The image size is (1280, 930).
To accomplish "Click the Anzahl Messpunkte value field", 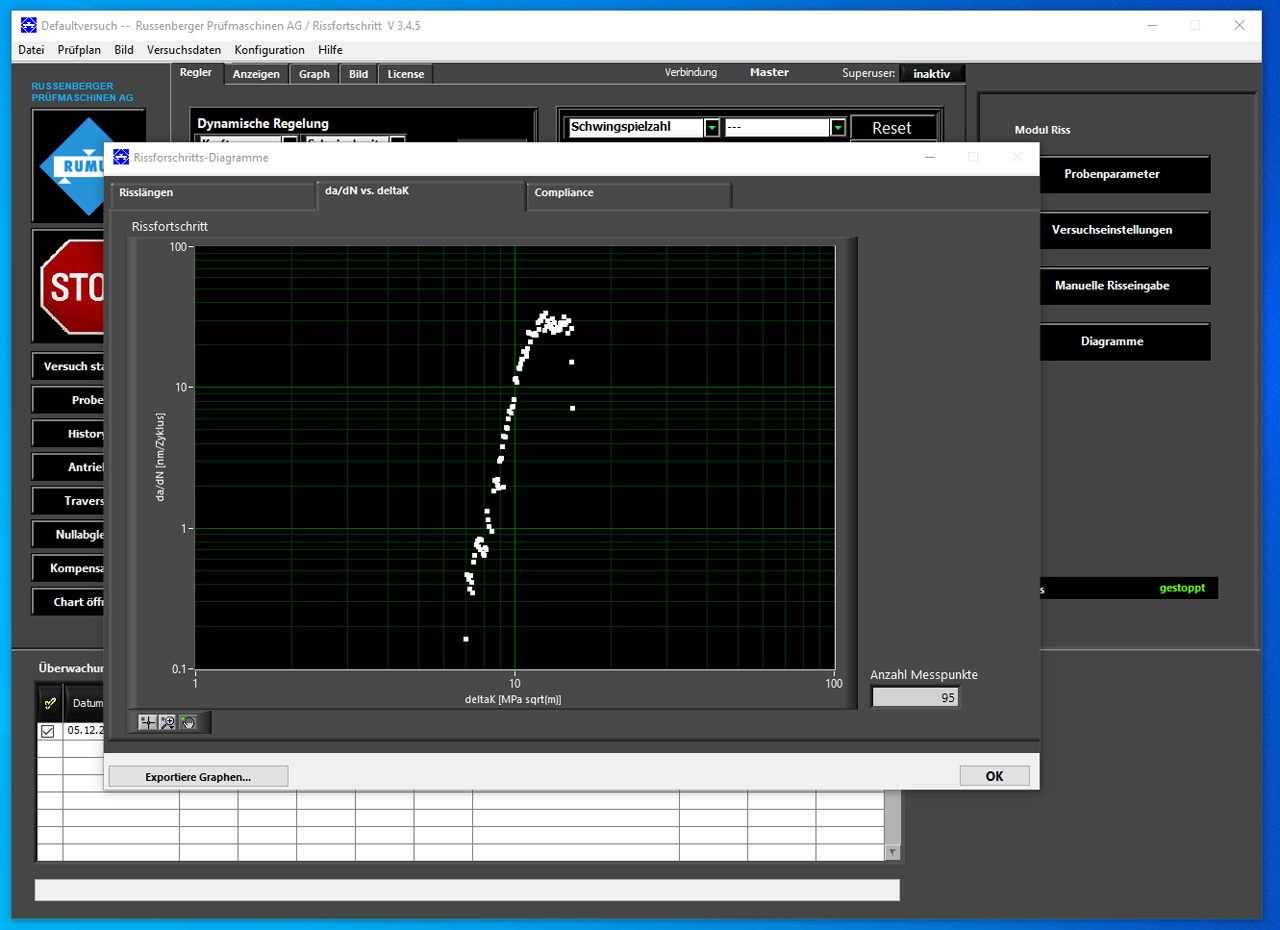I will (915, 698).
